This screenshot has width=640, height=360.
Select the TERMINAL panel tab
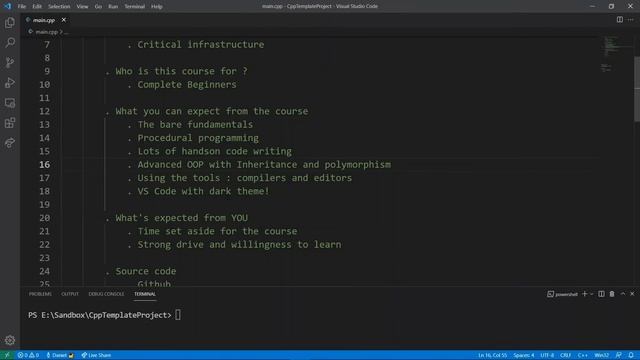[145, 294]
